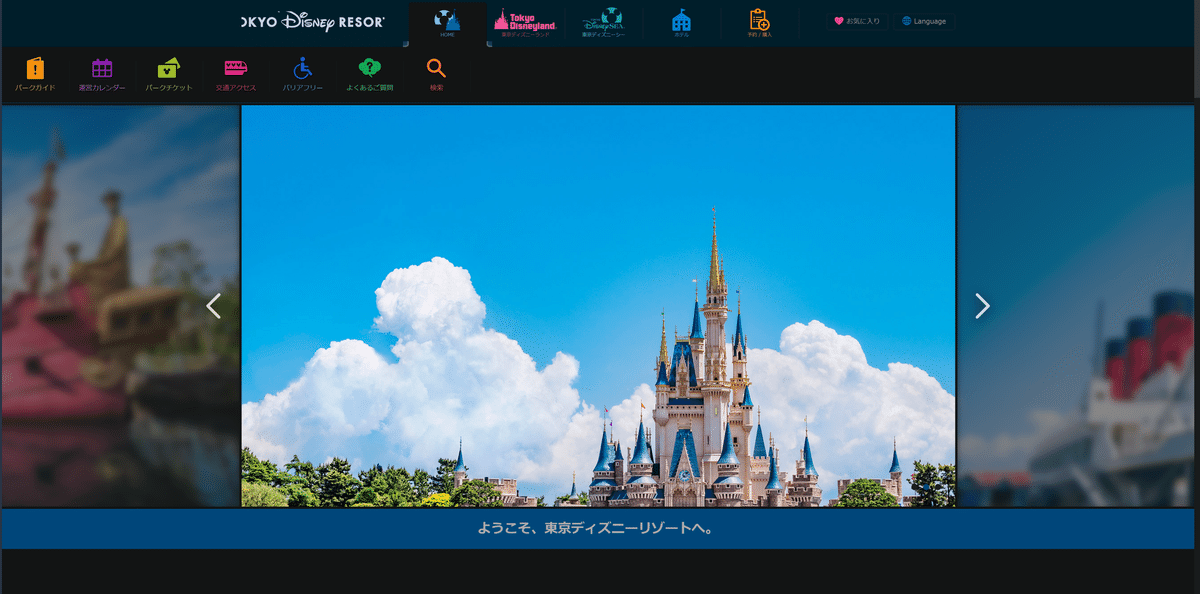The height and width of the screenshot is (594, 1200).
Task: Open the Hotels (ホテル) tab
Action: click(681, 24)
